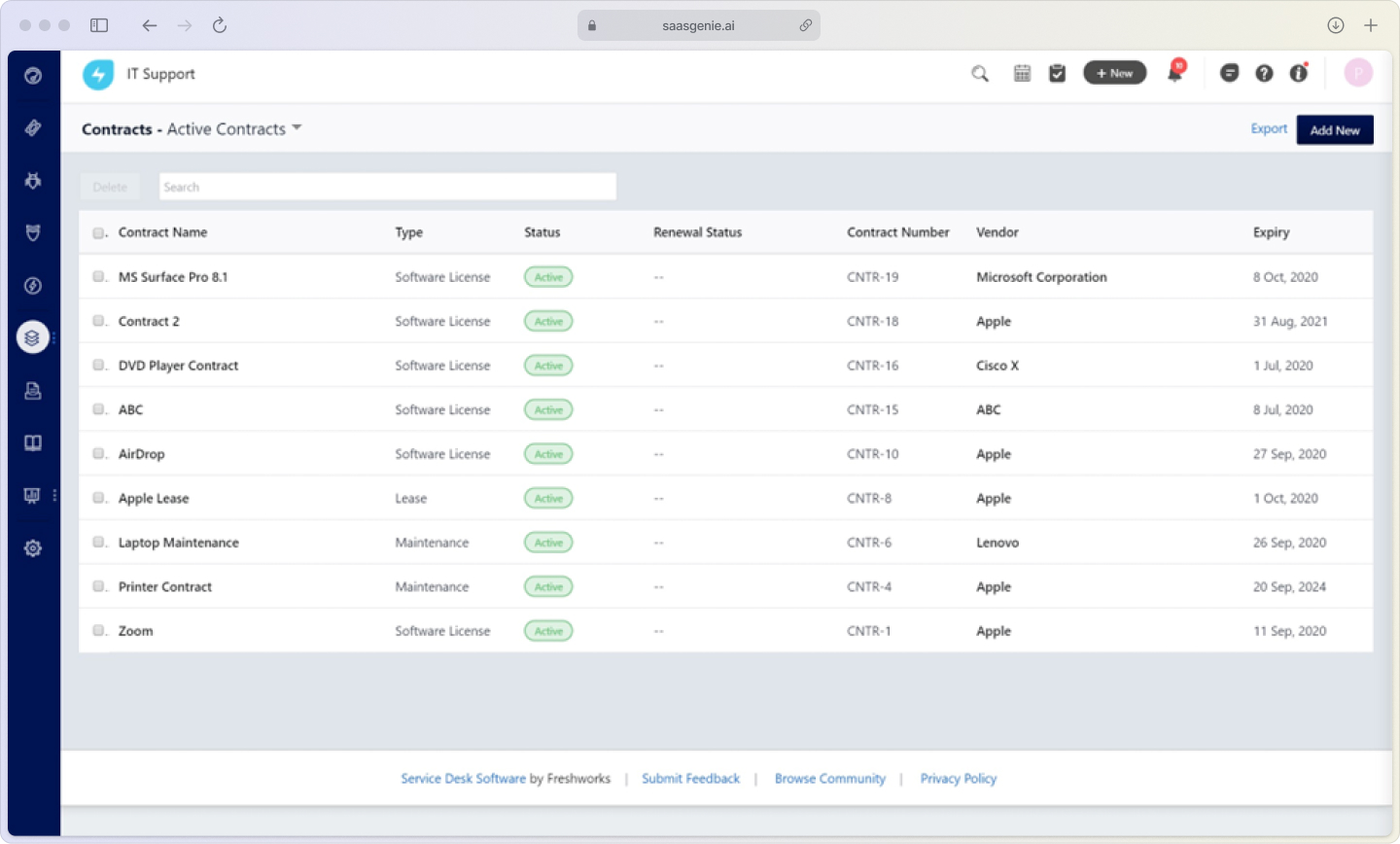This screenshot has width=1400, height=844.
Task: Open the tickets icon in sidebar
Action: point(33,128)
